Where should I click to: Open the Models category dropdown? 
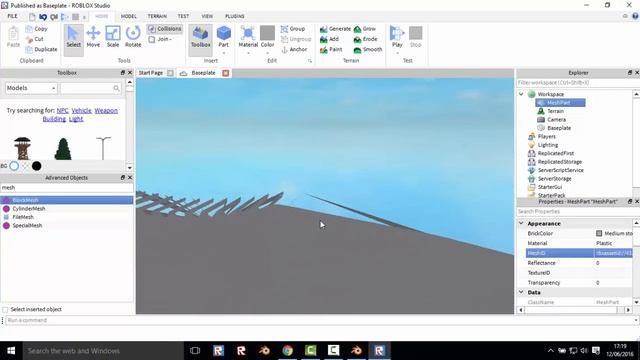point(31,88)
